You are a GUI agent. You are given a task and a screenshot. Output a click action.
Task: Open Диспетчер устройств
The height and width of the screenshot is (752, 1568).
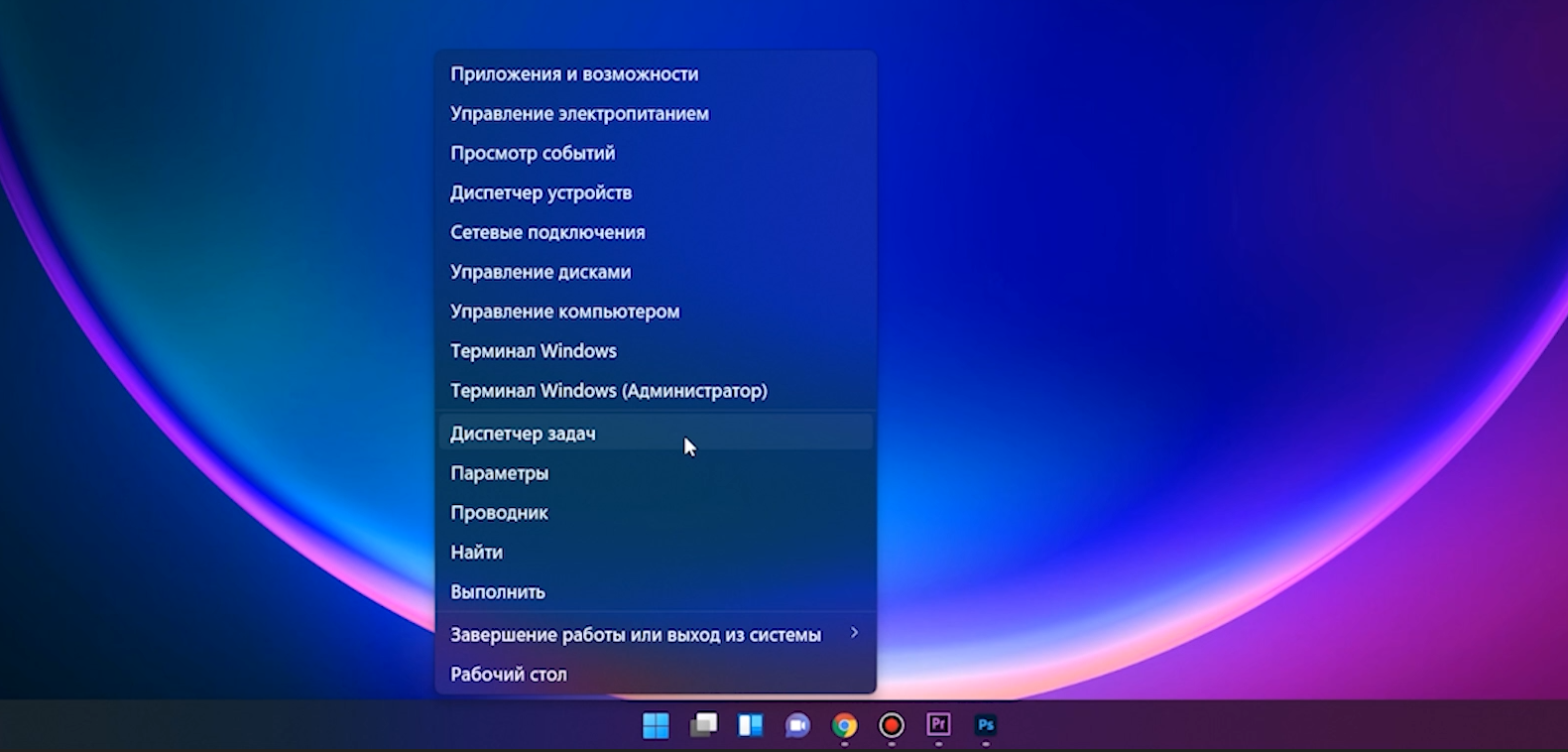pyautogui.click(x=656, y=193)
